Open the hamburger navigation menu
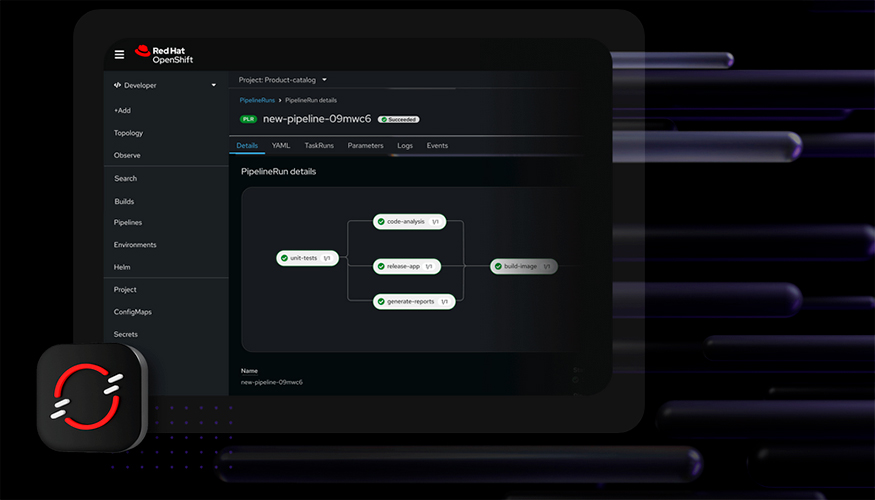 pyautogui.click(x=119, y=55)
